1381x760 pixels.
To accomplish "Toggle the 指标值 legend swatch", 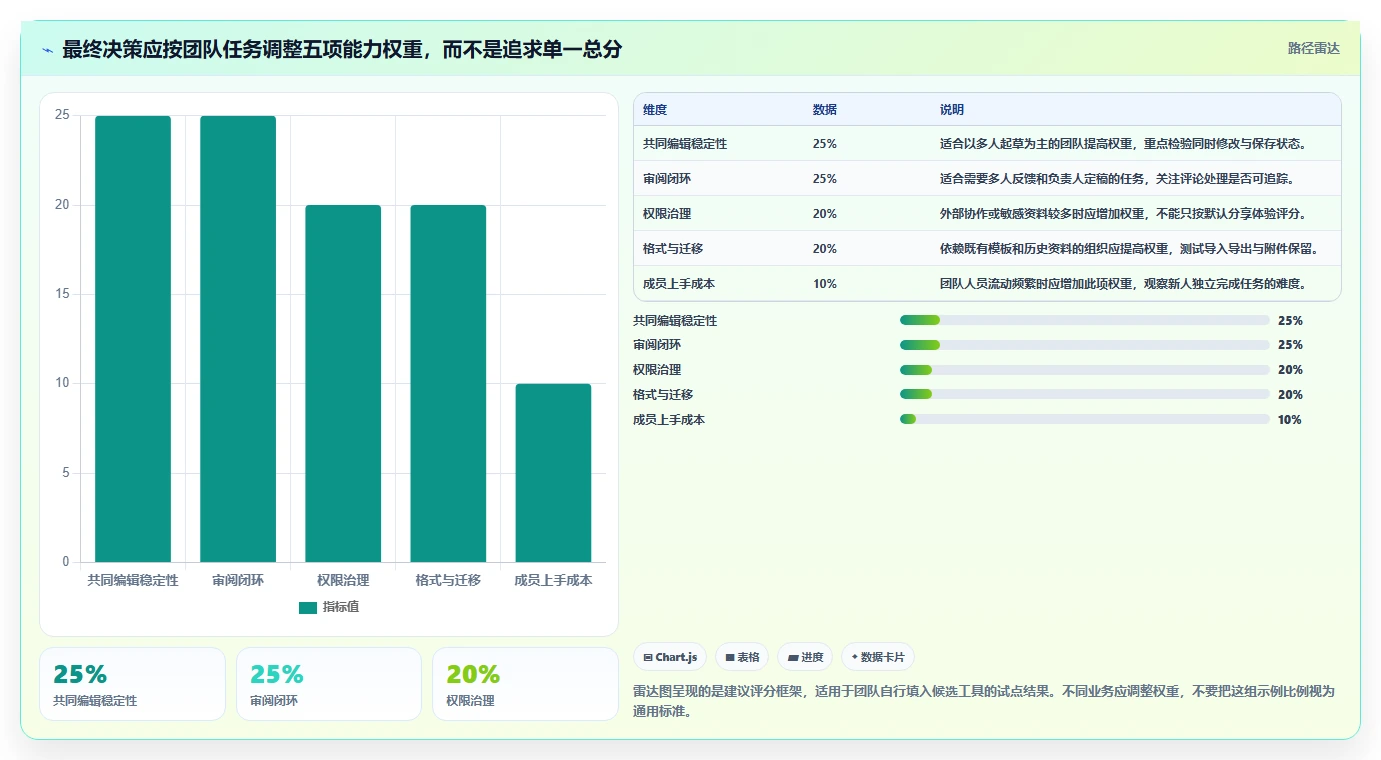I will (x=308, y=607).
